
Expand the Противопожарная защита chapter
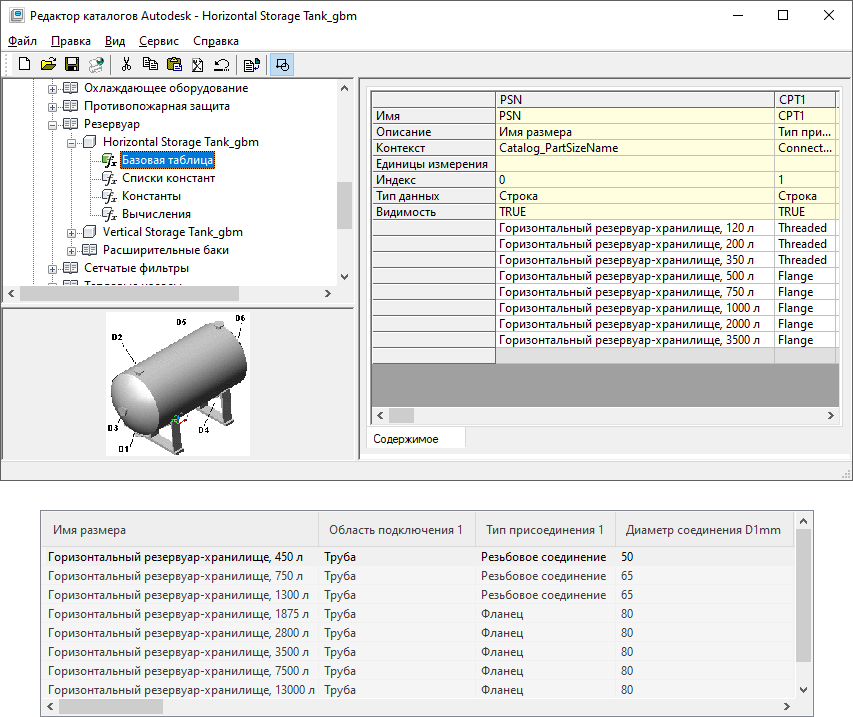52,107
